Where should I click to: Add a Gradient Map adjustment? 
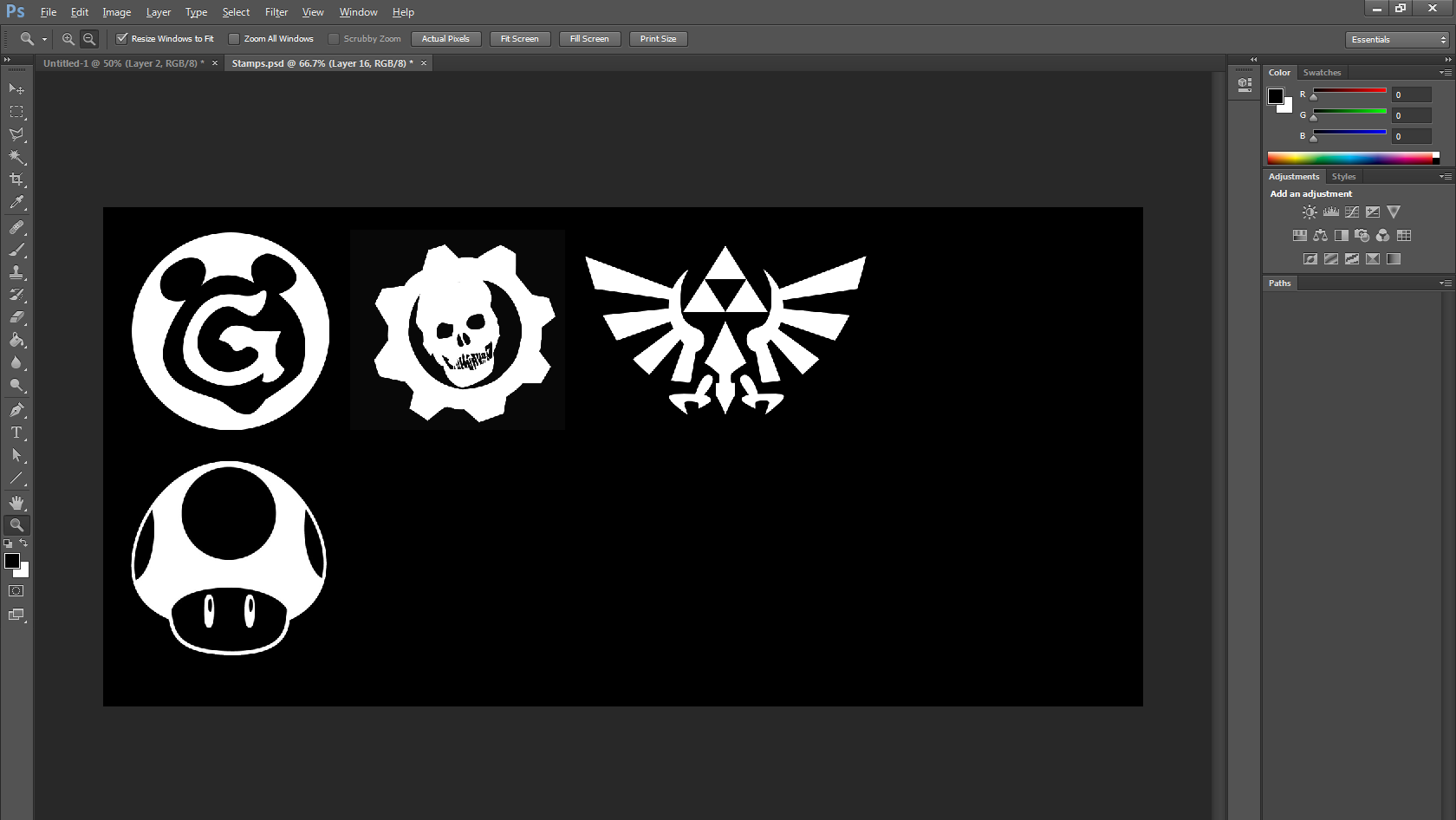[x=1394, y=258]
